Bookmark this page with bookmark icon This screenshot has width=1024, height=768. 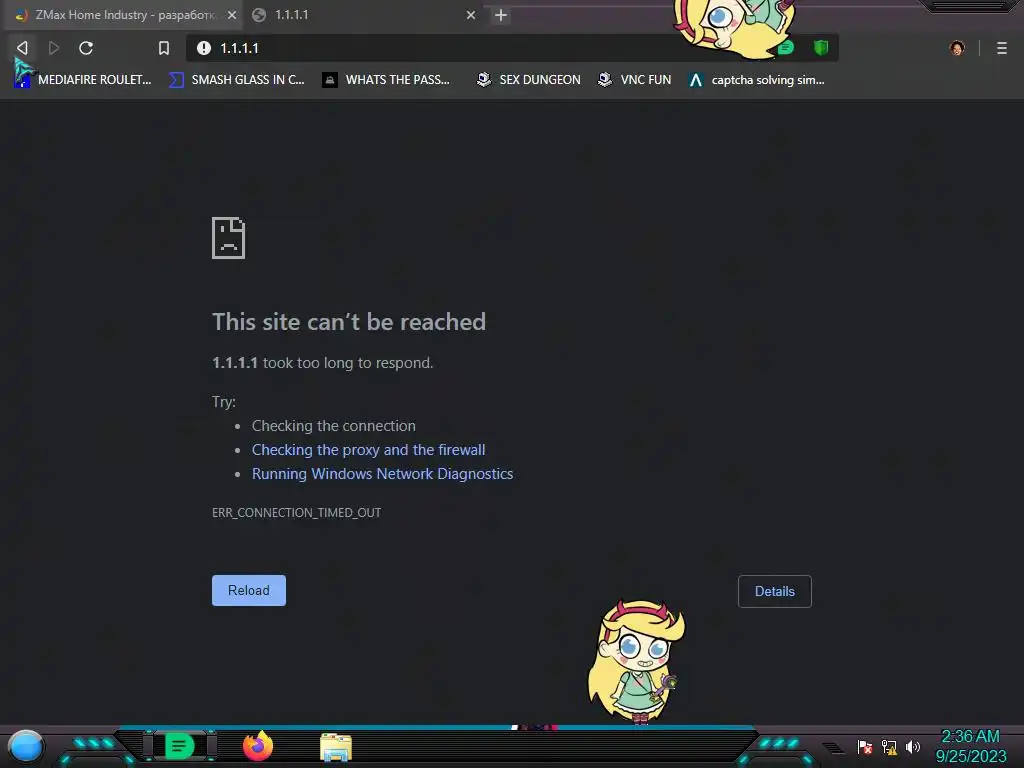(x=164, y=48)
